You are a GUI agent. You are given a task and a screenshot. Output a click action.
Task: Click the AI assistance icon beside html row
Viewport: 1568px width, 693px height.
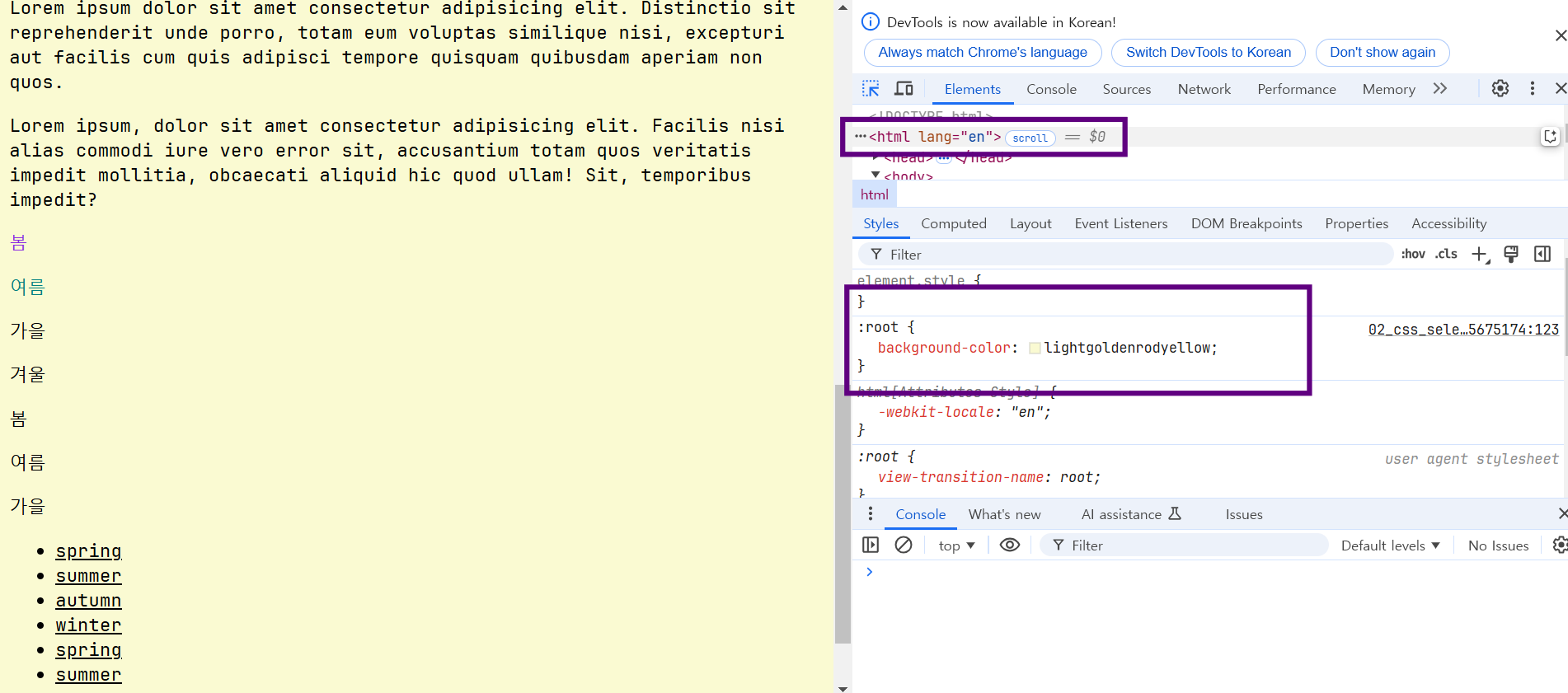pyautogui.click(x=1550, y=137)
